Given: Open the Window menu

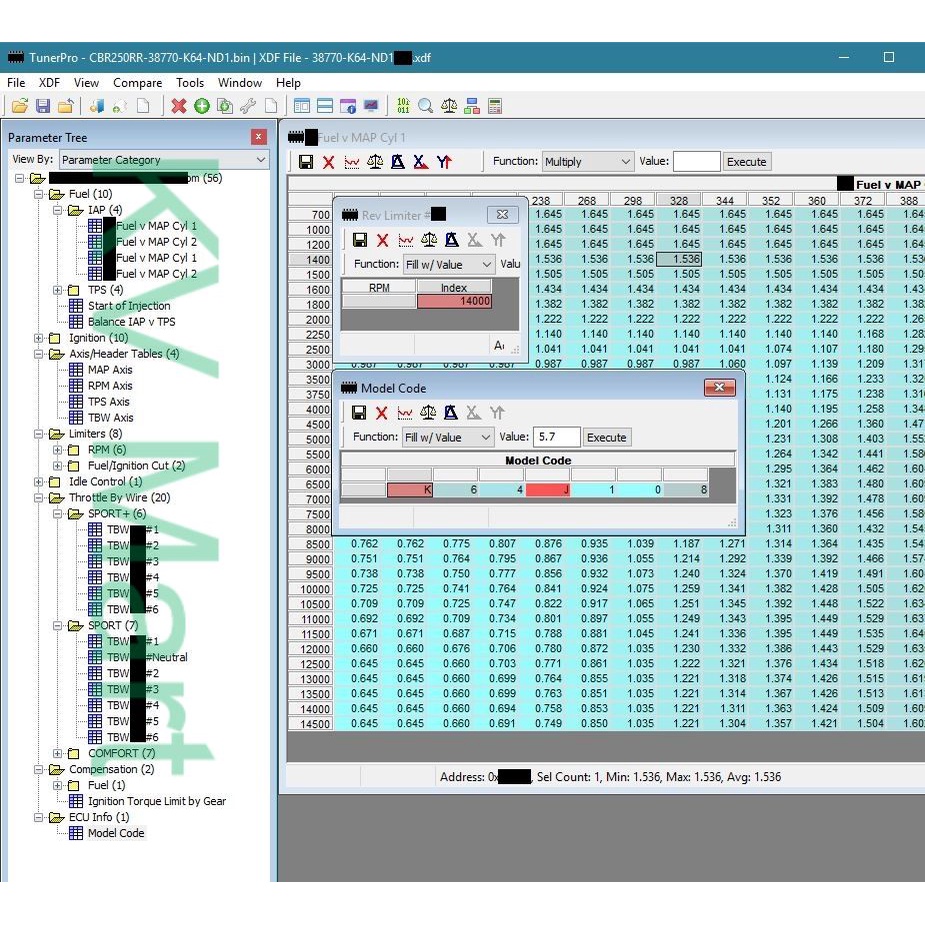Looking at the screenshot, I should 240,83.
